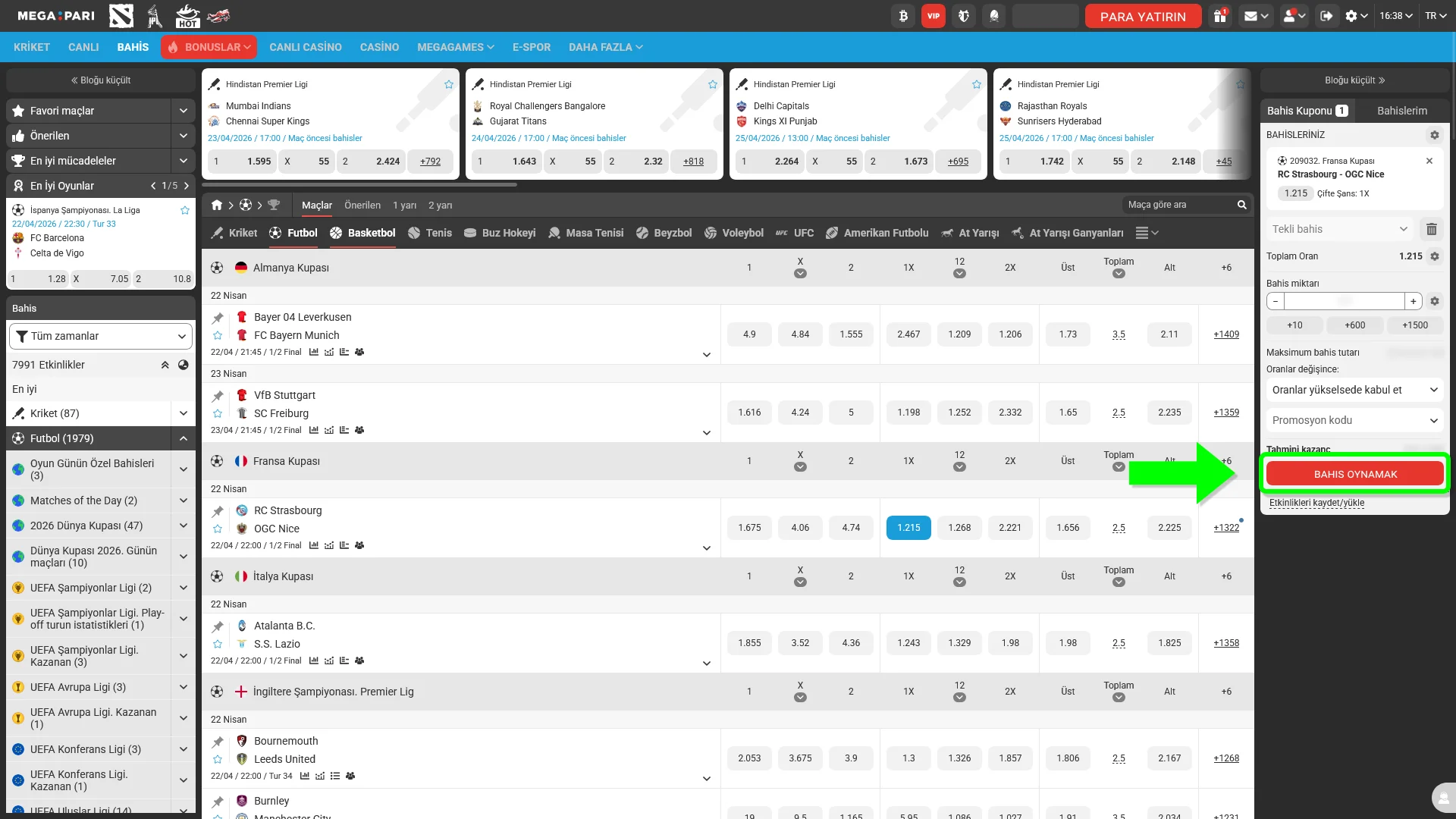Open the sports list menu icon
The height and width of the screenshot is (819, 1456).
[x=1147, y=233]
